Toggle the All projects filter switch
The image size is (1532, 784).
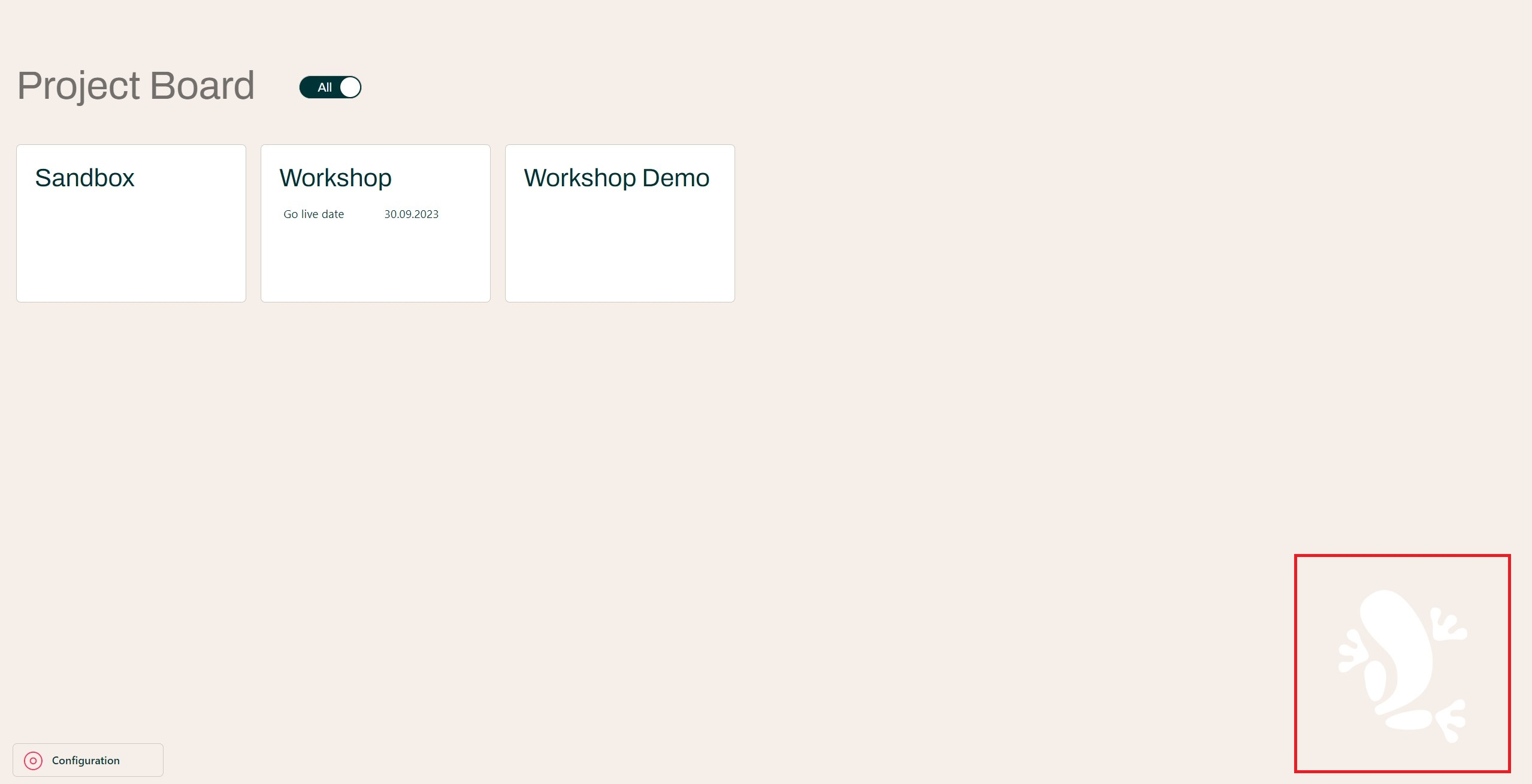coord(330,87)
